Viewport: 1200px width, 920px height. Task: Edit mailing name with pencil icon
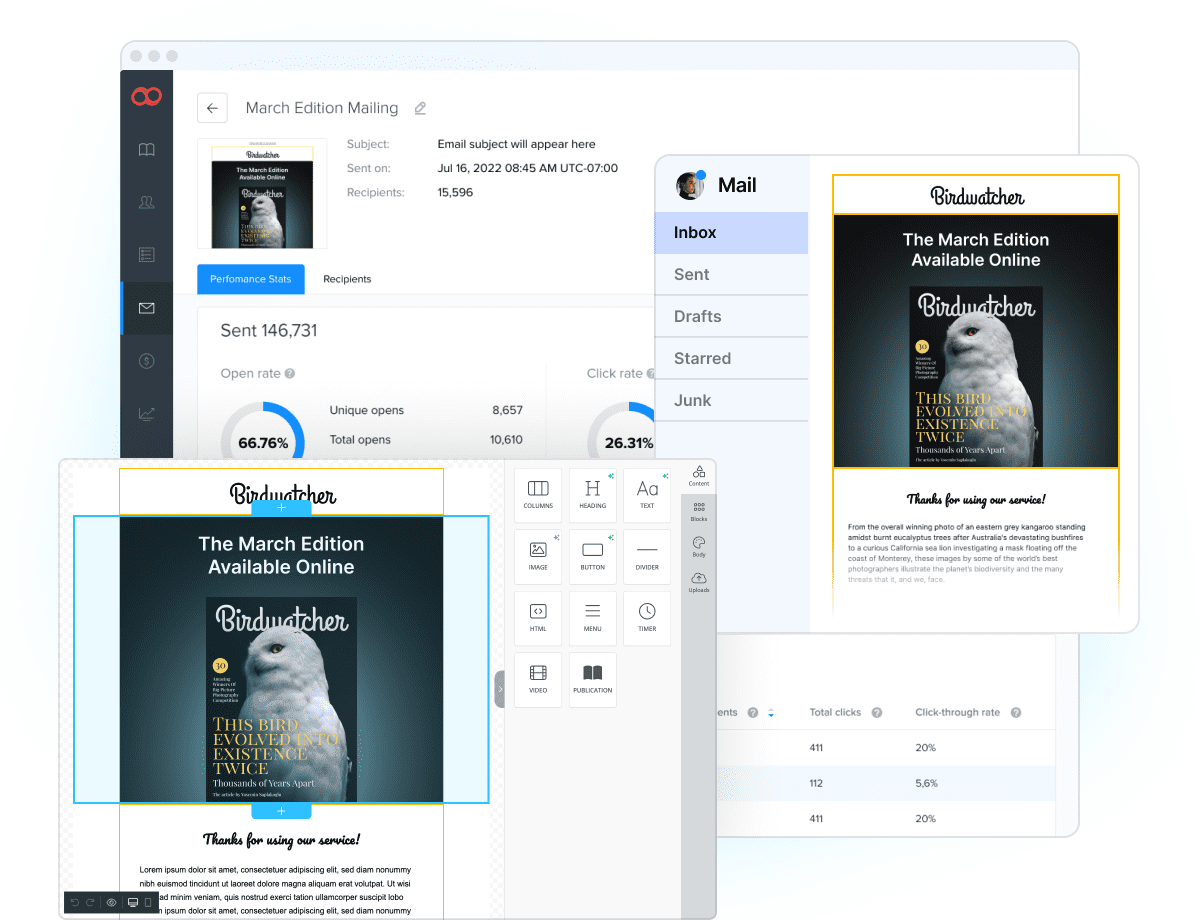(420, 108)
